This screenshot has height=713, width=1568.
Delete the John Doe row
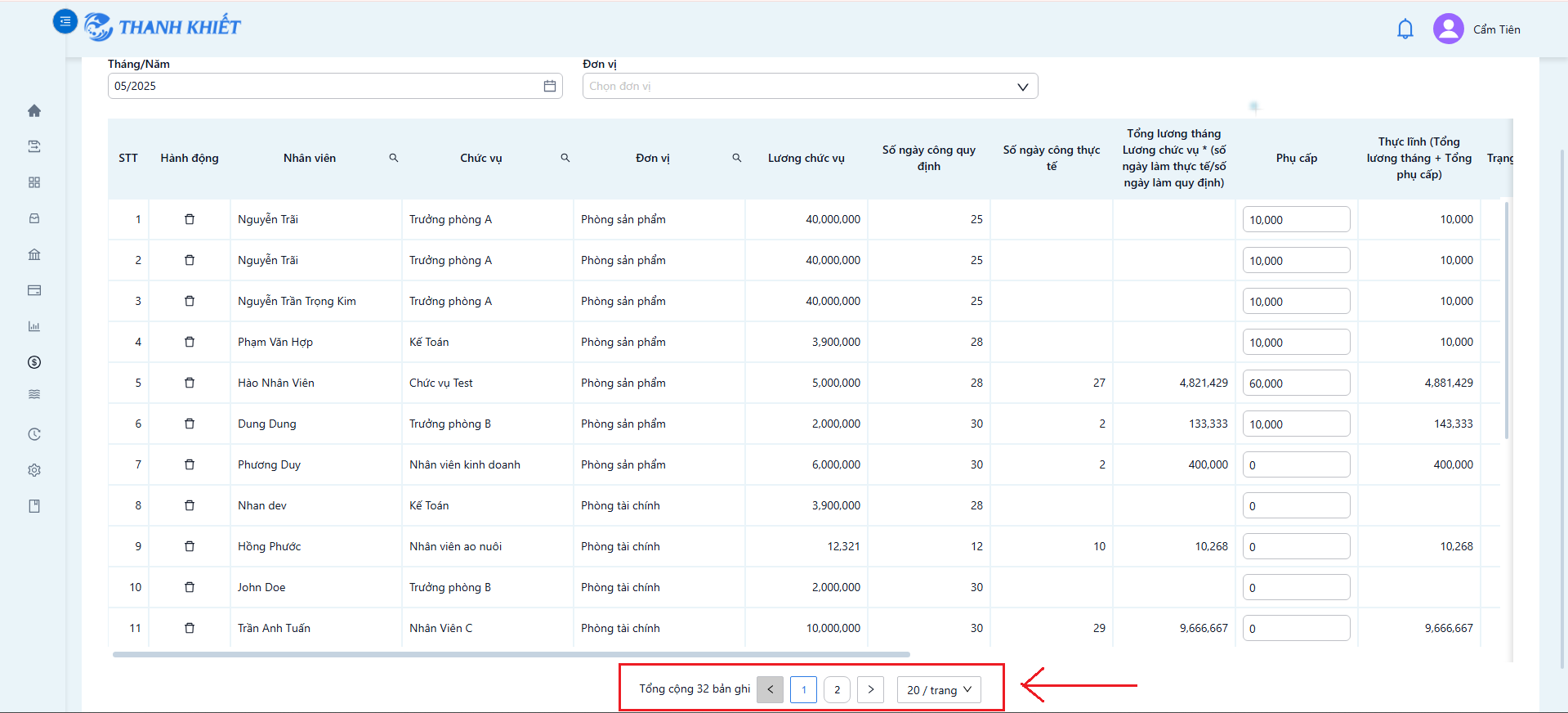(x=190, y=587)
